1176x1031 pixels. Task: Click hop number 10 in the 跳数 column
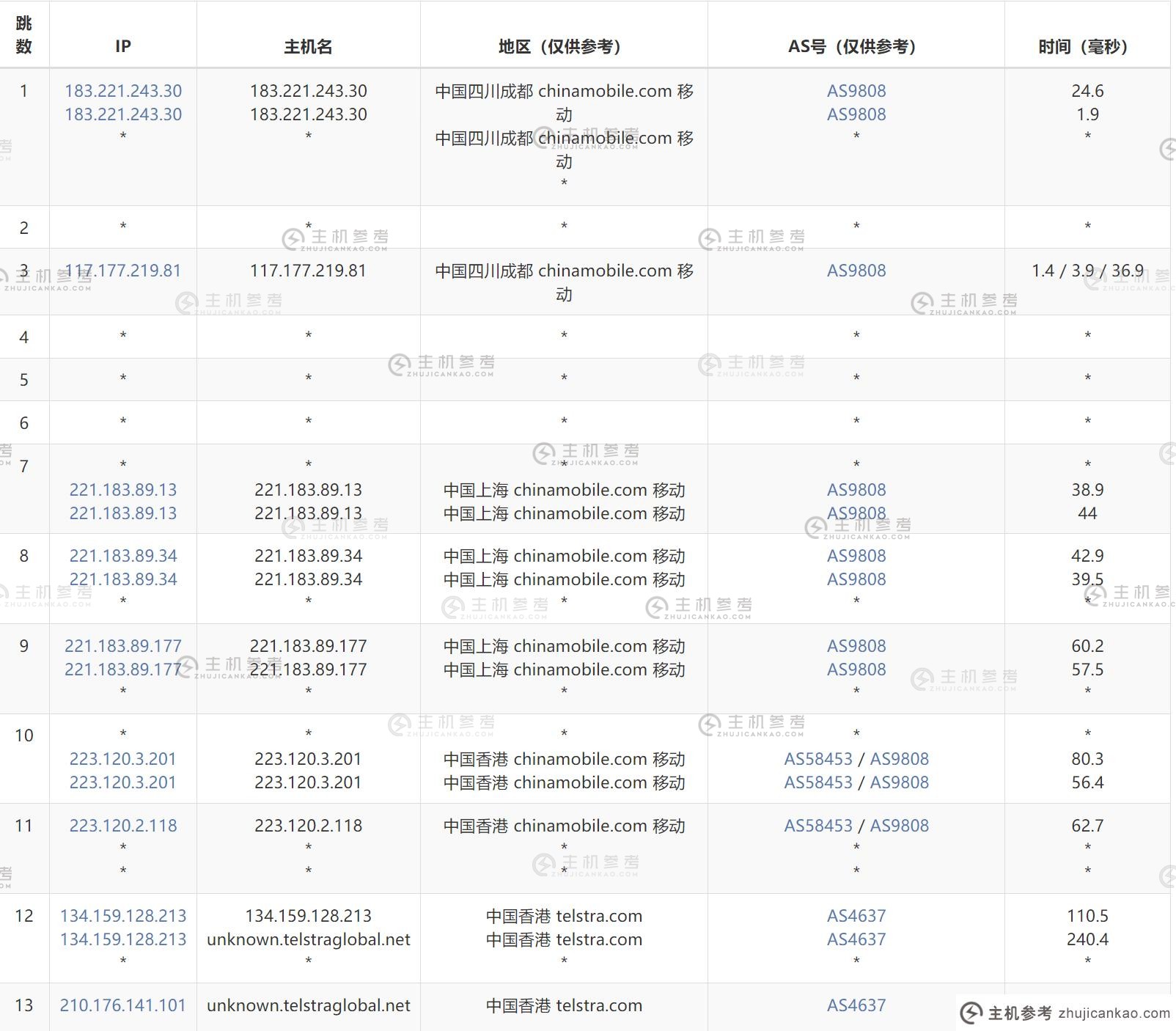click(x=24, y=735)
